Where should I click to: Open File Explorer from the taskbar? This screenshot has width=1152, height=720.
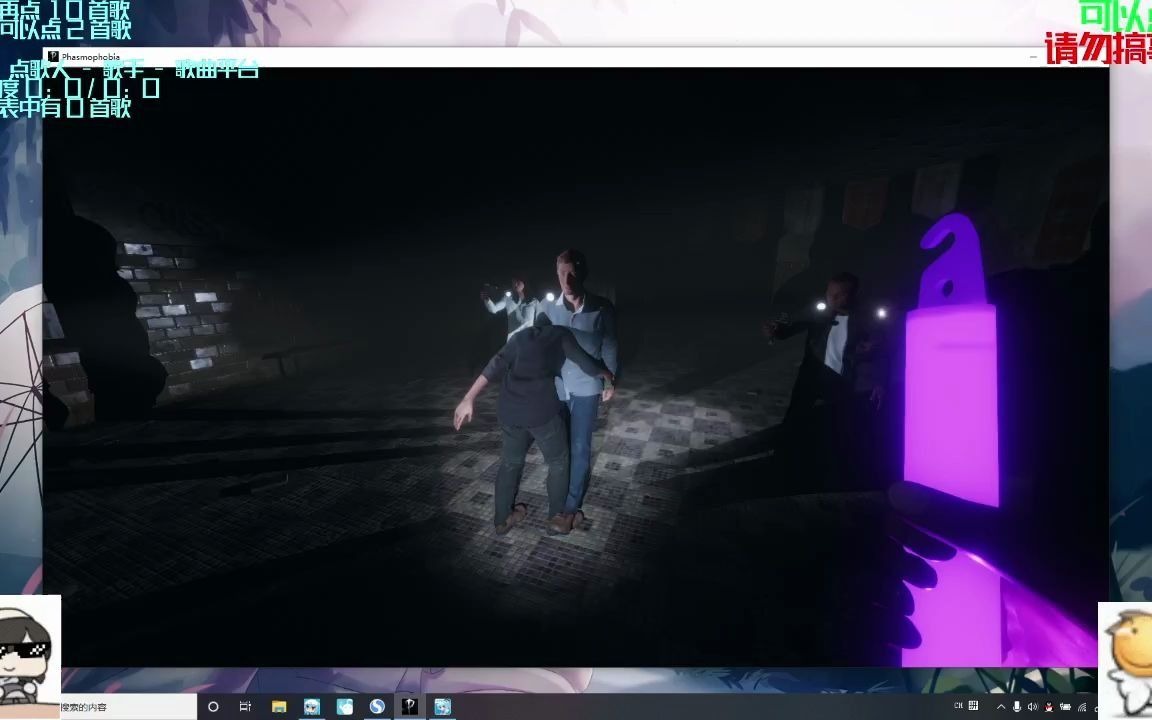278,707
